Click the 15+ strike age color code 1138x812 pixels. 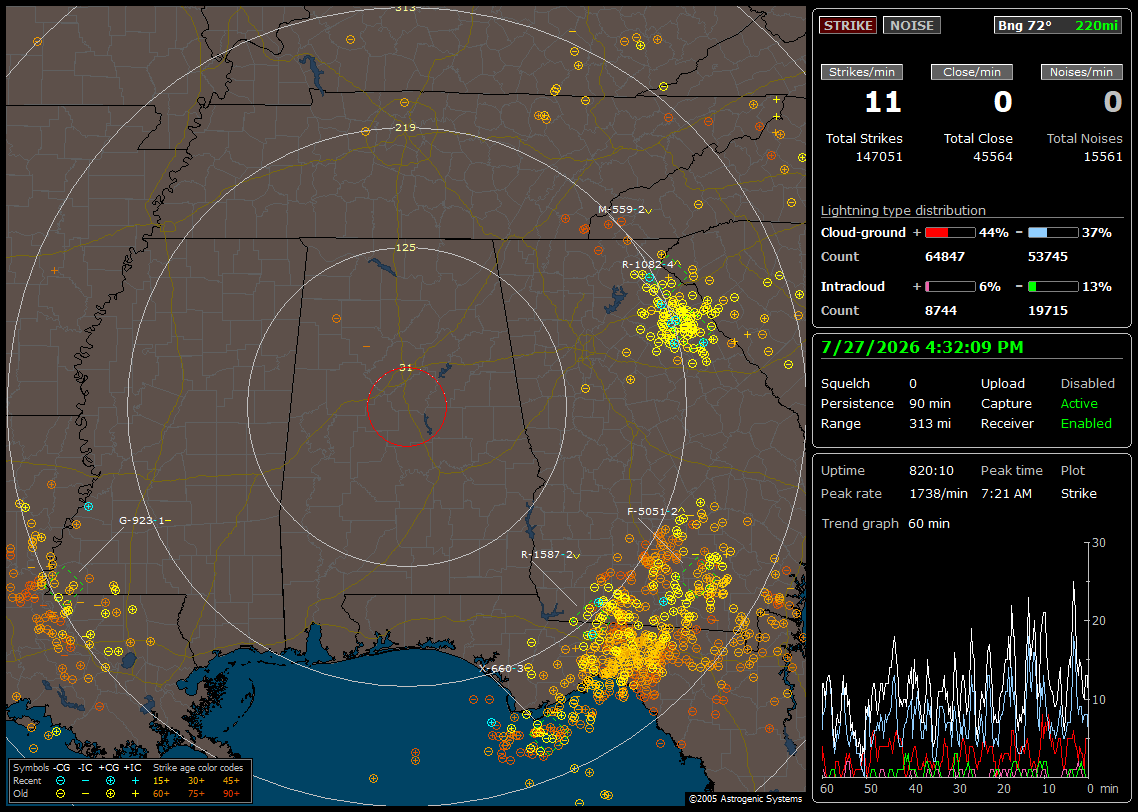161,781
